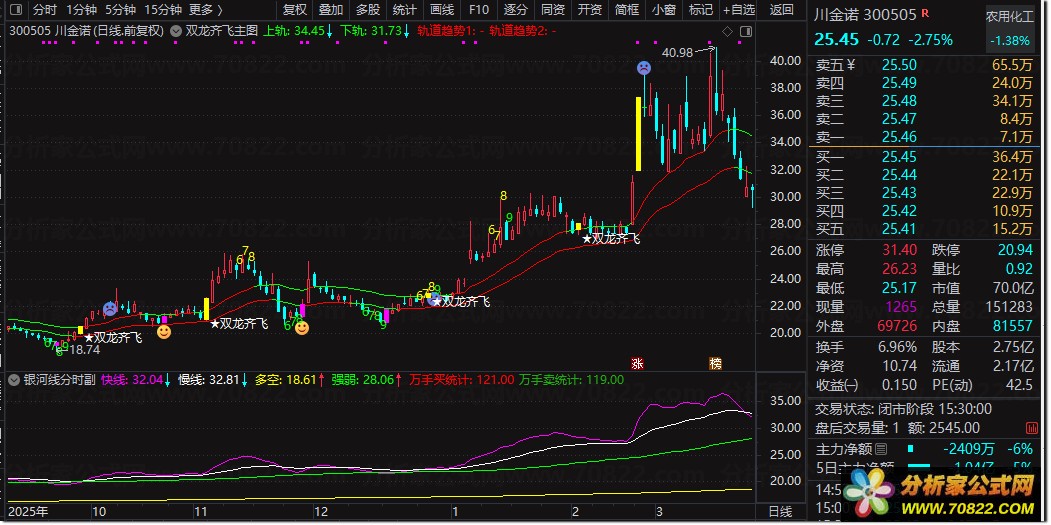Click the 卖五 order book row

924,65
